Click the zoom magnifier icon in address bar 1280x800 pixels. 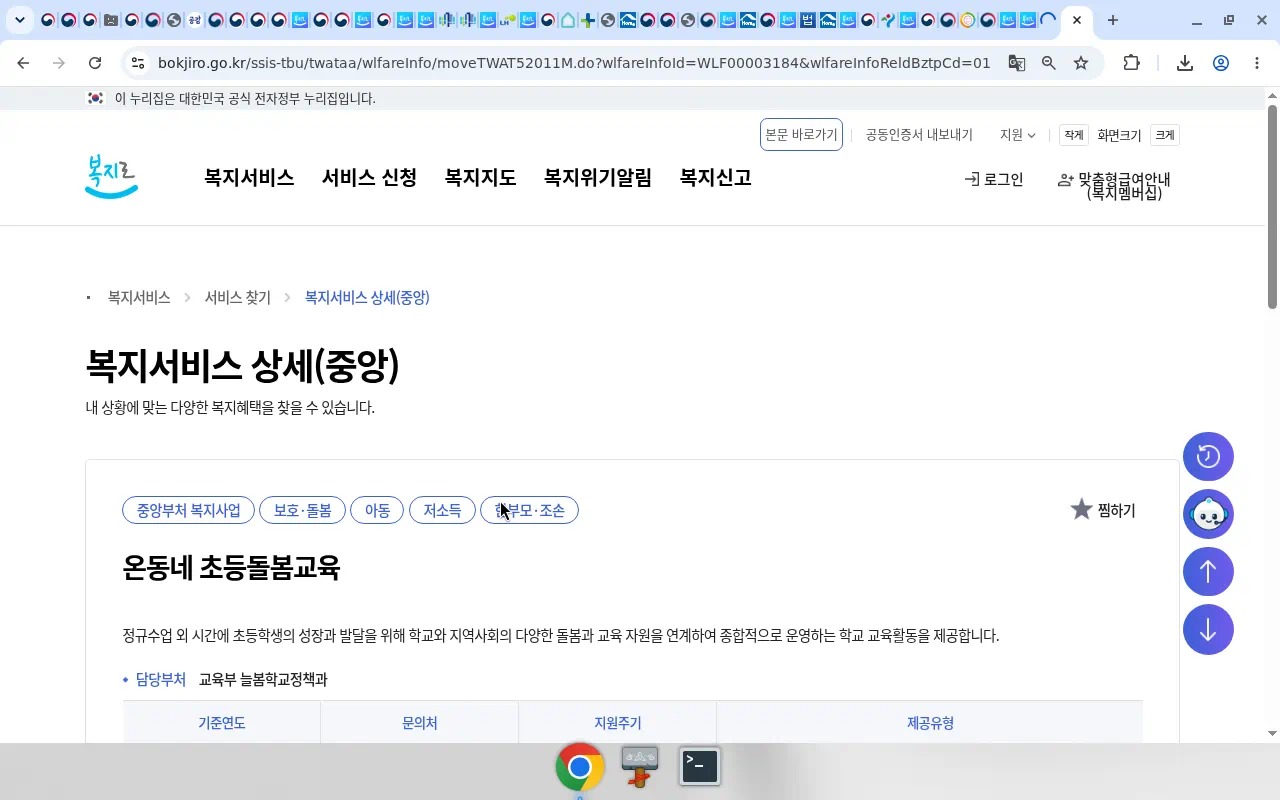1049,63
